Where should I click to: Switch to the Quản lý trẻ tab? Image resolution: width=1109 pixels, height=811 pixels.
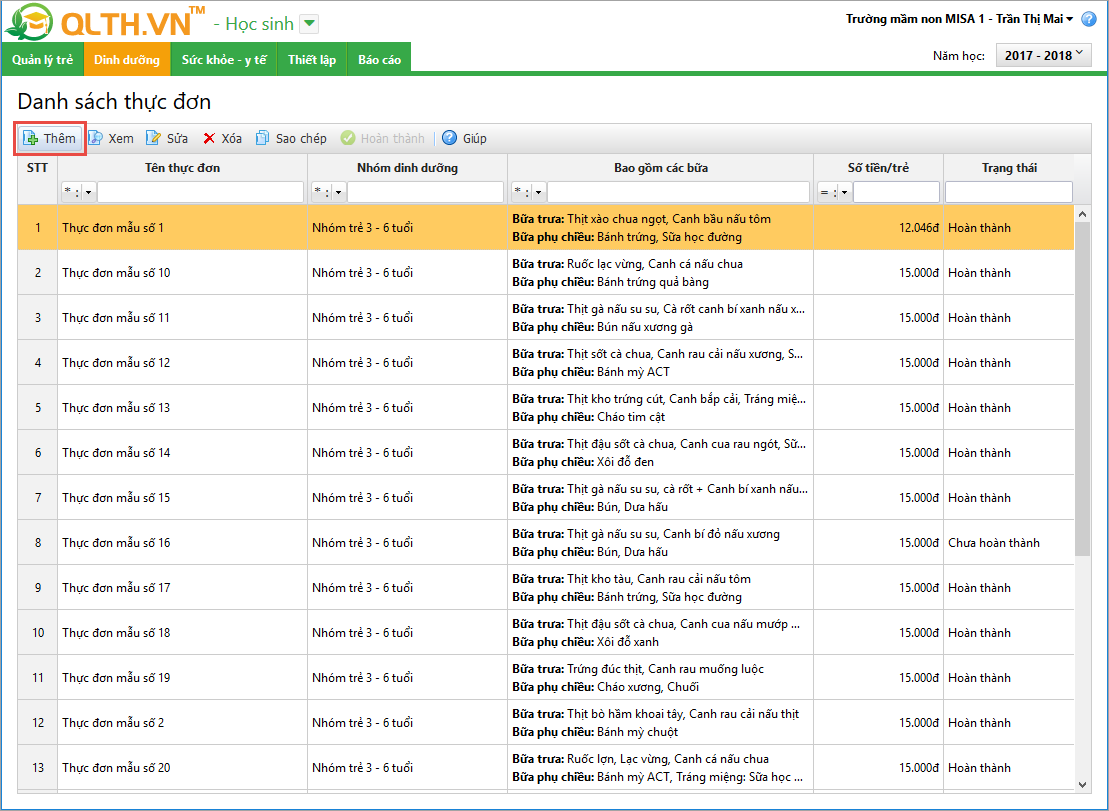42,60
